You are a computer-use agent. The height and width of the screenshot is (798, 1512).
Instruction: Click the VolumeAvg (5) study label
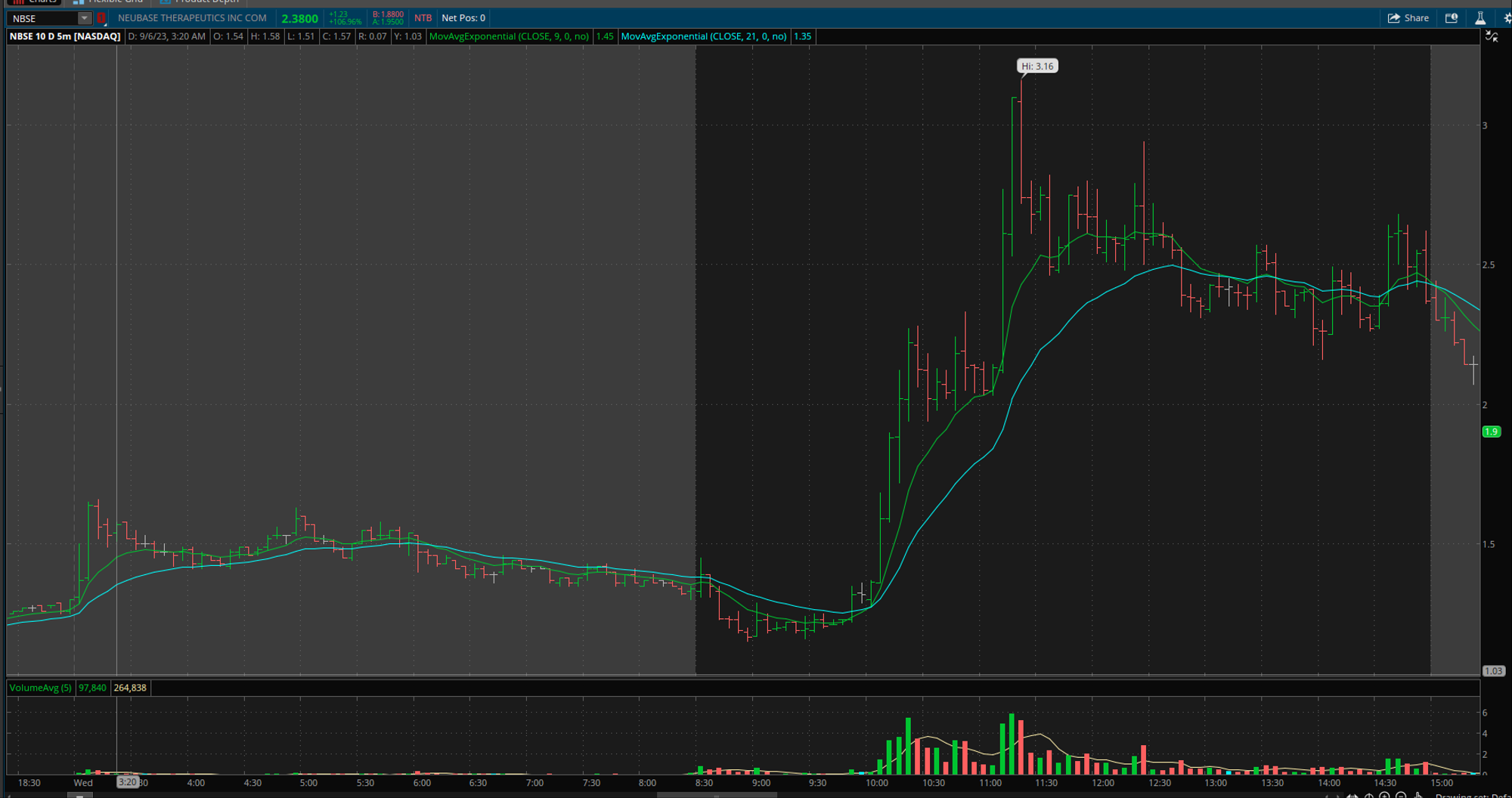pyautogui.click(x=41, y=688)
